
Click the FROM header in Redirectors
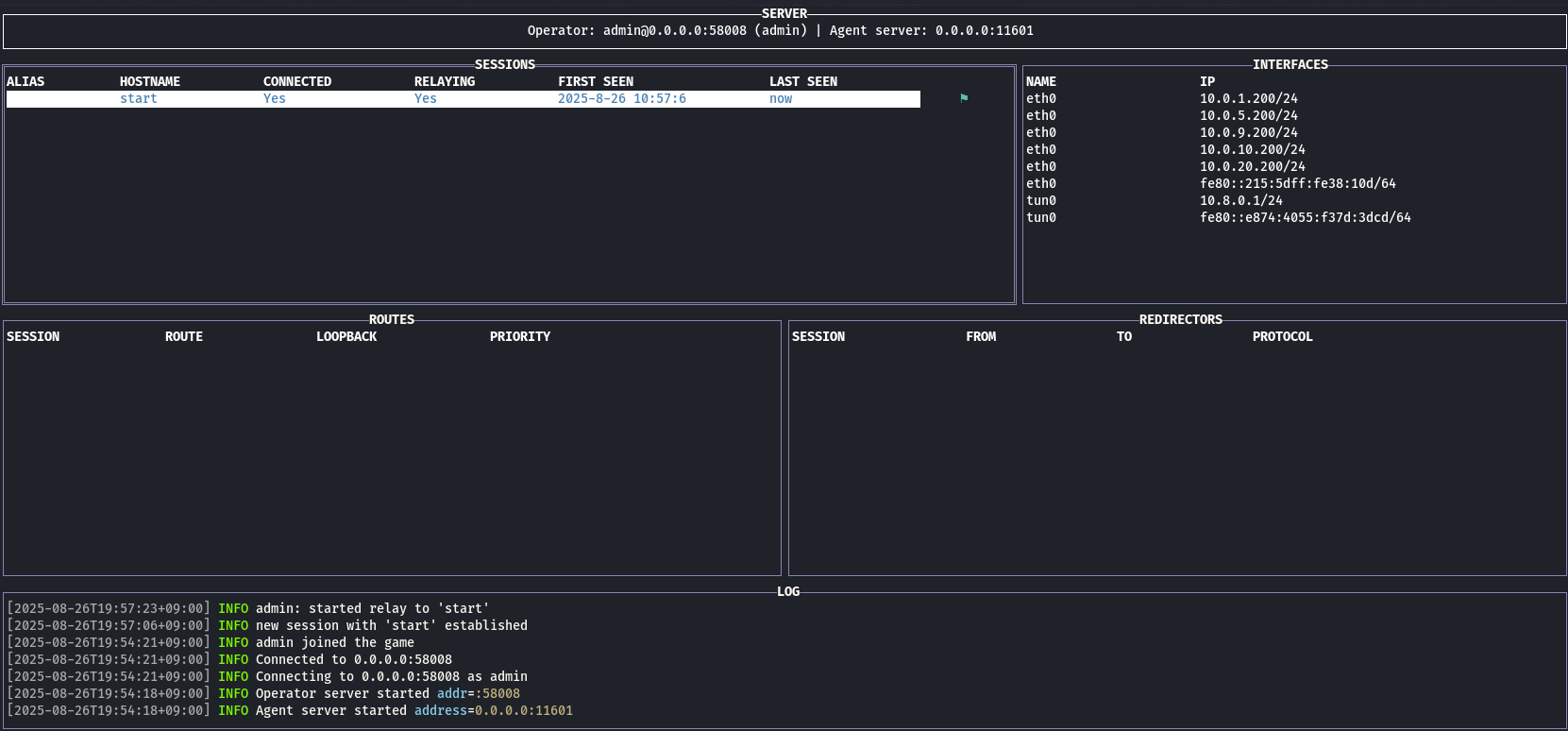pyautogui.click(x=981, y=337)
